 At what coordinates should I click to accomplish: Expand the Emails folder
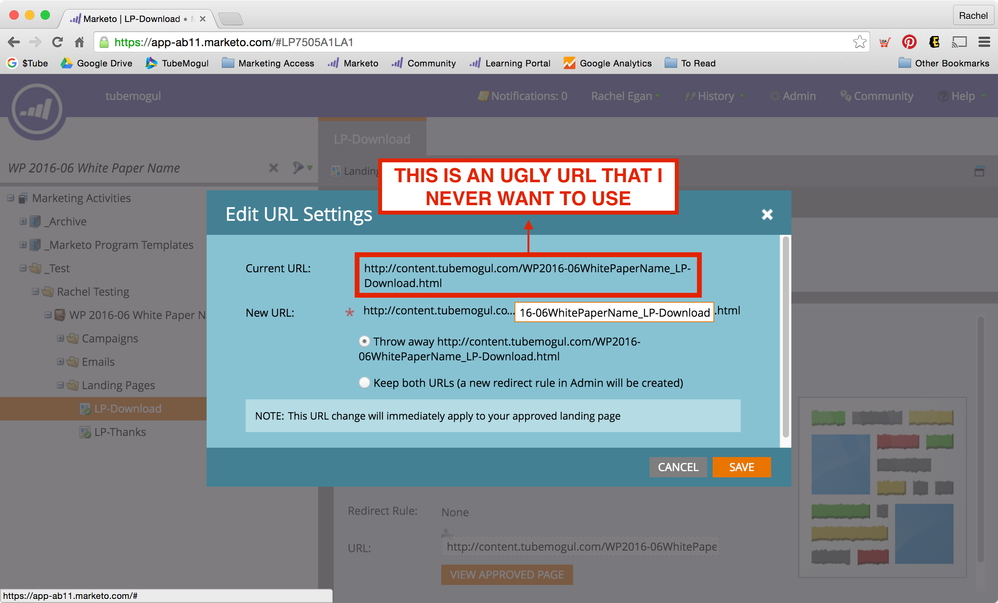60,362
